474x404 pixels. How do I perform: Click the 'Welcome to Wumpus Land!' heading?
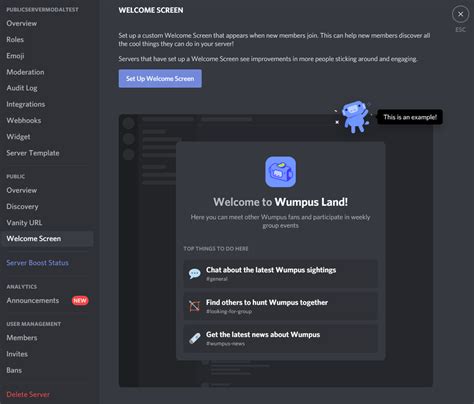(x=281, y=202)
